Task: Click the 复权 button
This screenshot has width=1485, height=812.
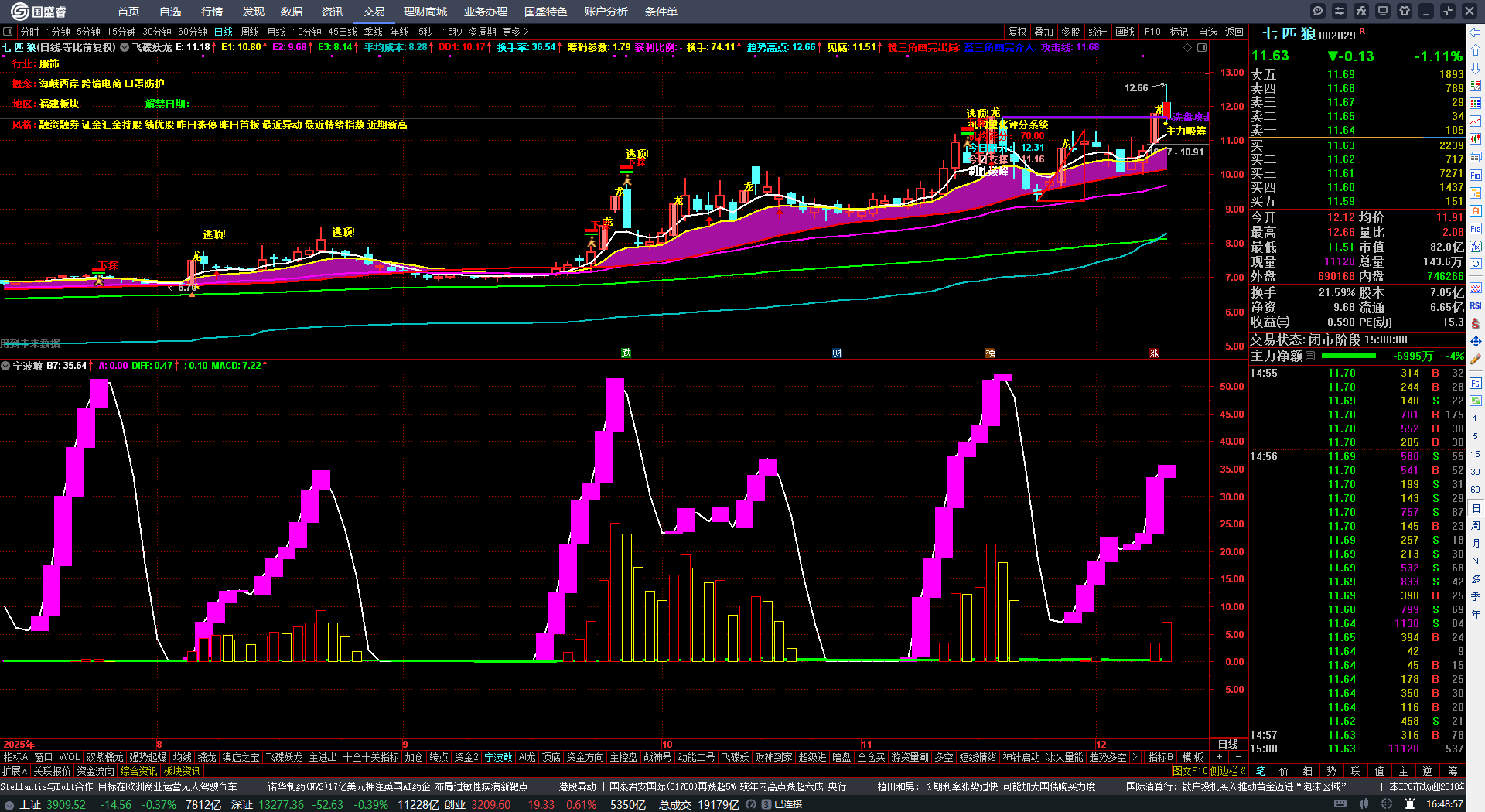Action: (x=1017, y=32)
